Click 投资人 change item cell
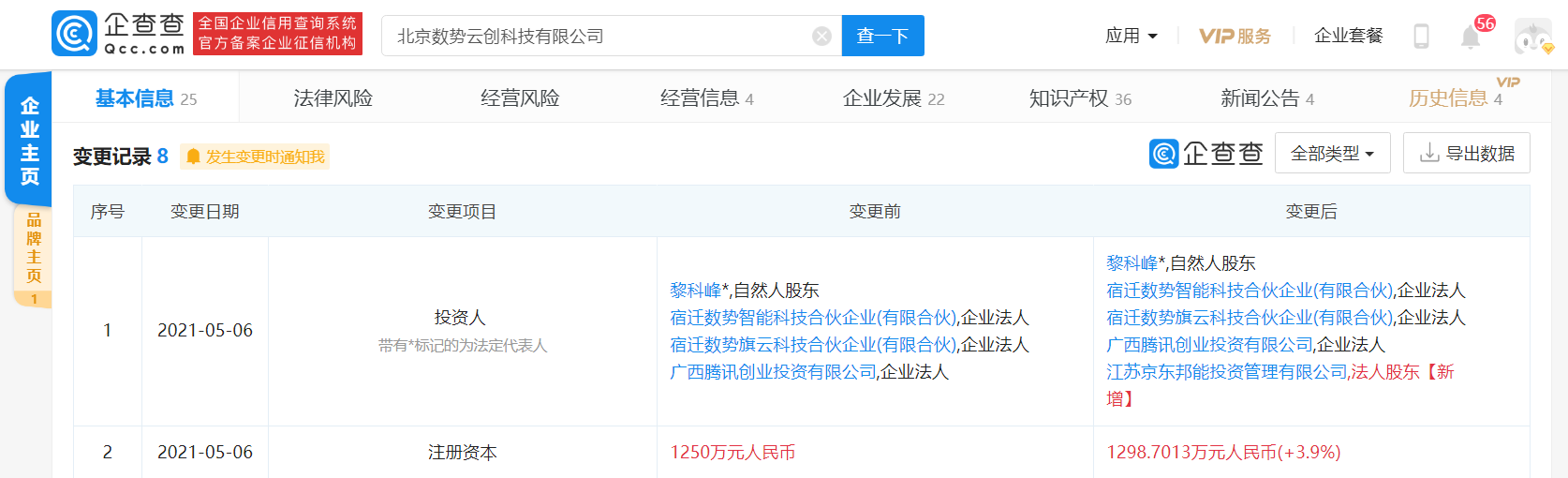This screenshot has width=1568, height=478. 462,331
